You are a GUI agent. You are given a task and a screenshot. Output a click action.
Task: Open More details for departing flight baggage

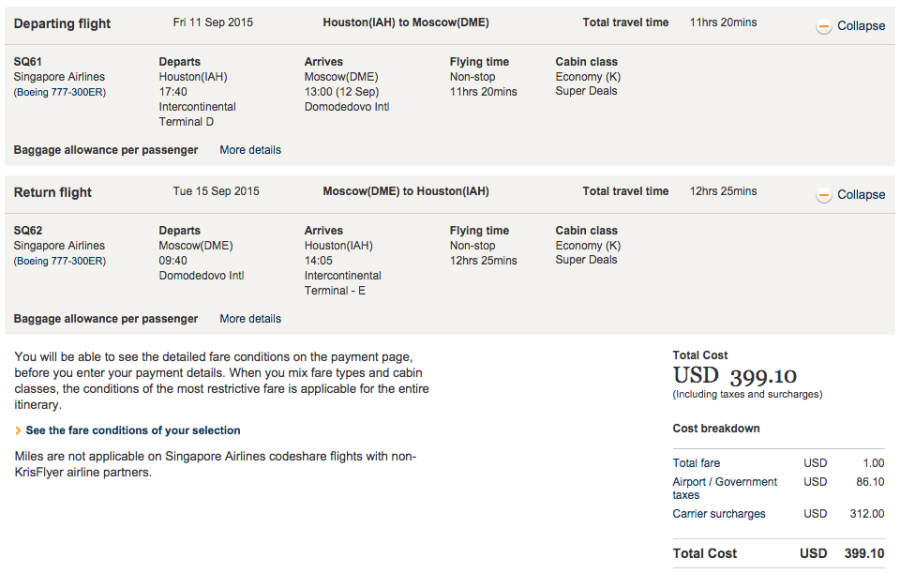pyautogui.click(x=250, y=150)
